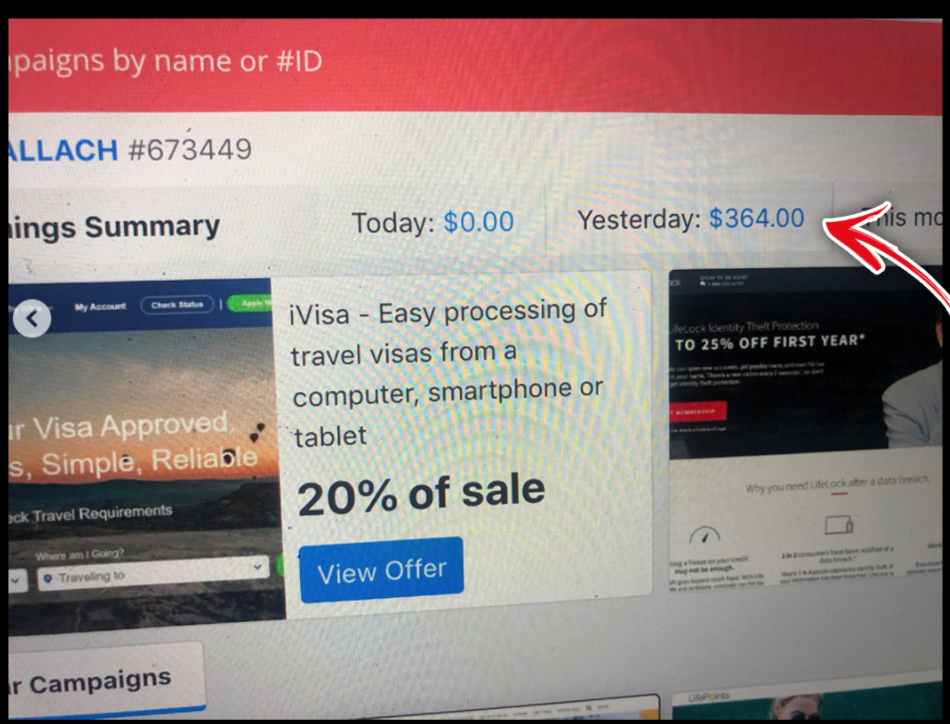Click the red membership button in LifeLock preview
This screenshot has height=724, width=950.
click(x=697, y=411)
